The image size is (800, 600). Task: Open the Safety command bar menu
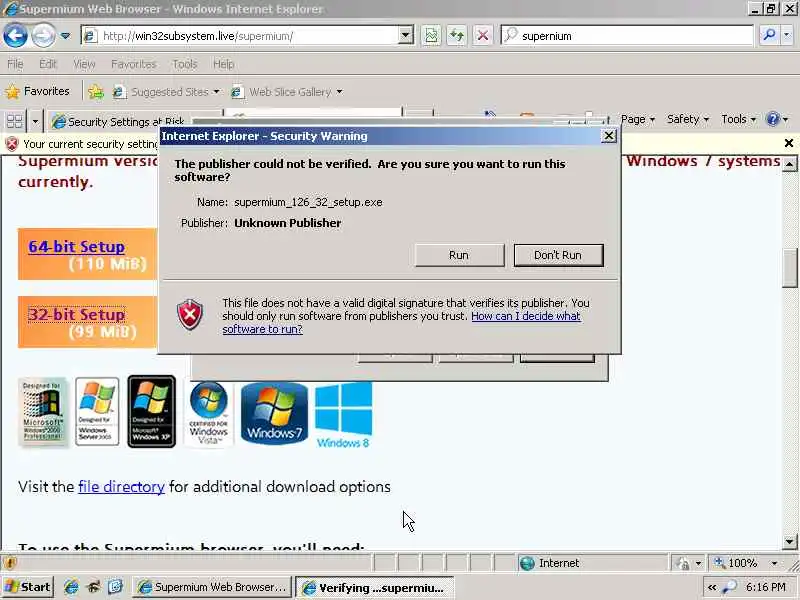coord(688,119)
